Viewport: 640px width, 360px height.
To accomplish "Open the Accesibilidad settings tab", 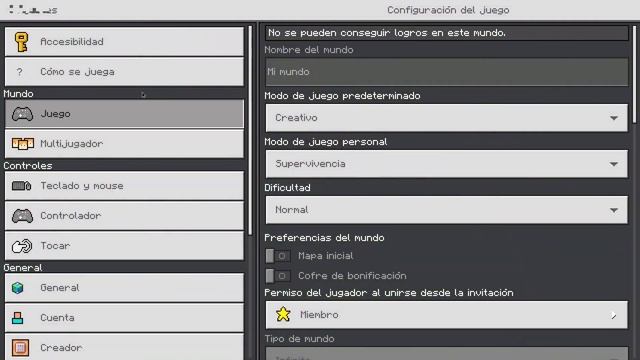I will pos(124,42).
